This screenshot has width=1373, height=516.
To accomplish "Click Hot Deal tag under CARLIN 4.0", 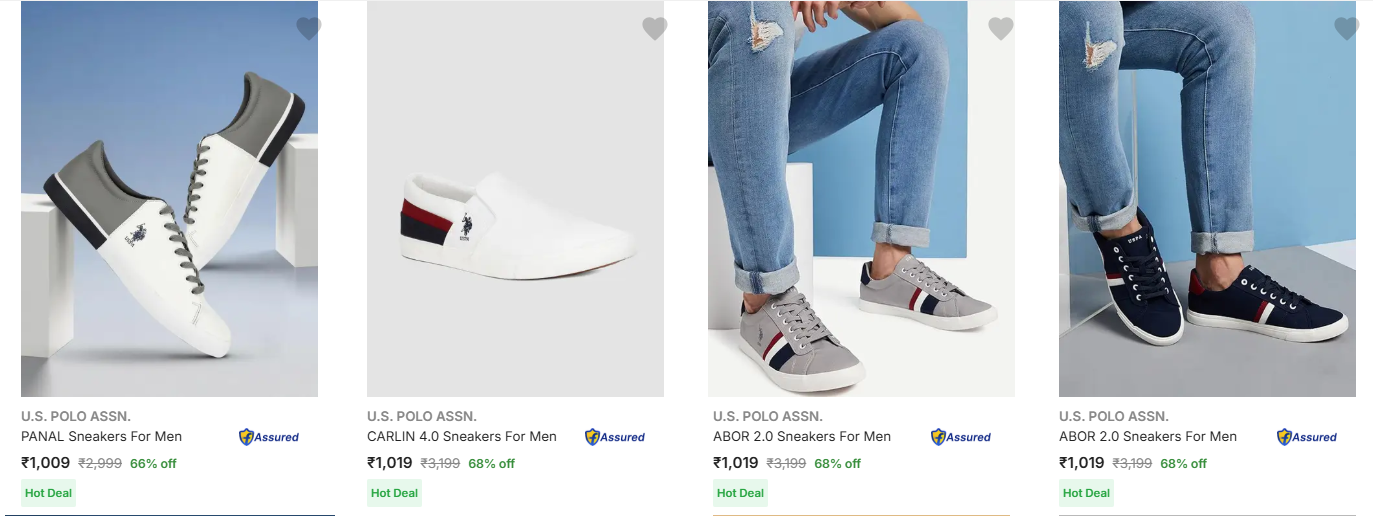I will pos(394,493).
